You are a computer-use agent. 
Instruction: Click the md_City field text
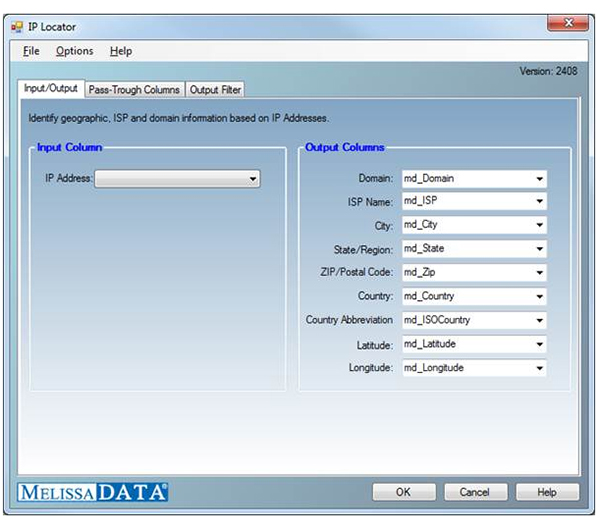421,225
